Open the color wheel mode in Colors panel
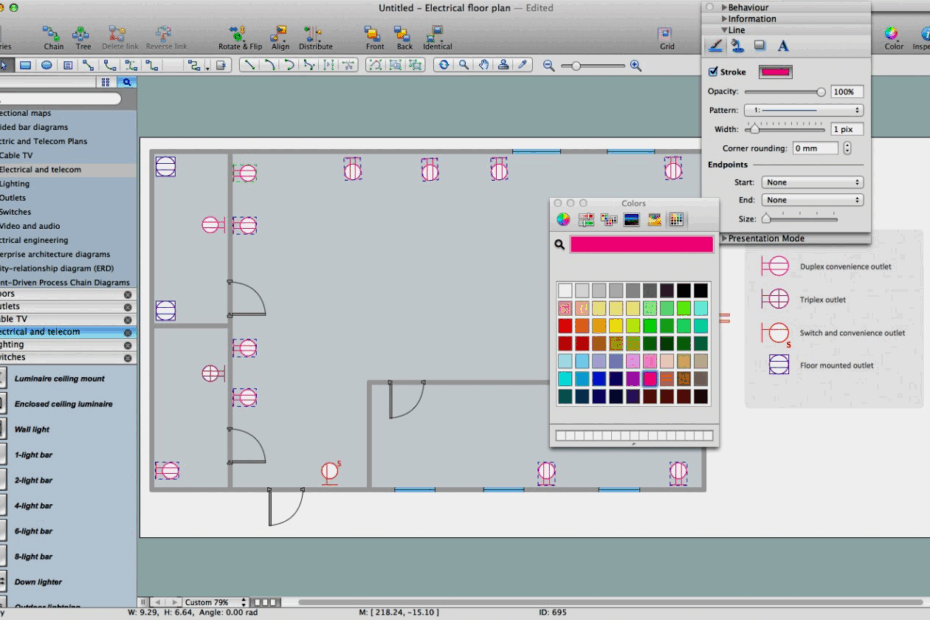Image resolution: width=930 pixels, height=620 pixels. click(x=562, y=219)
